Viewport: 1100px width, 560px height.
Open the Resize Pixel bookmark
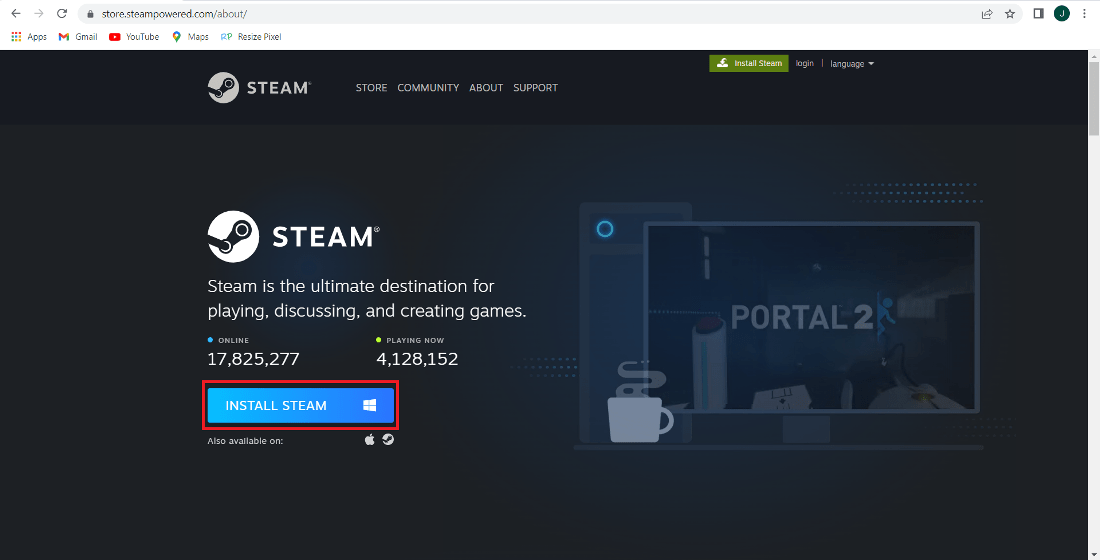pyautogui.click(x=250, y=36)
